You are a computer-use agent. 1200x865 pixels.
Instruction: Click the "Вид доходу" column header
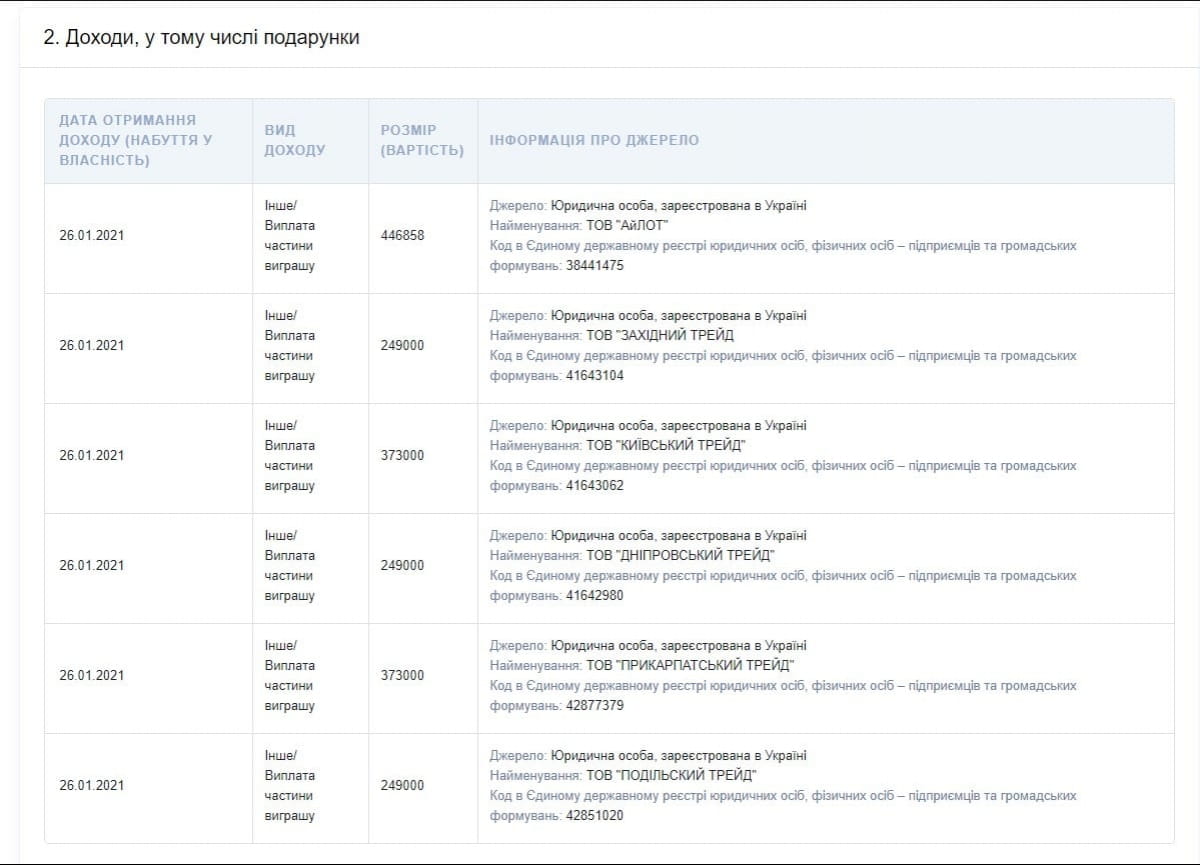(310, 140)
